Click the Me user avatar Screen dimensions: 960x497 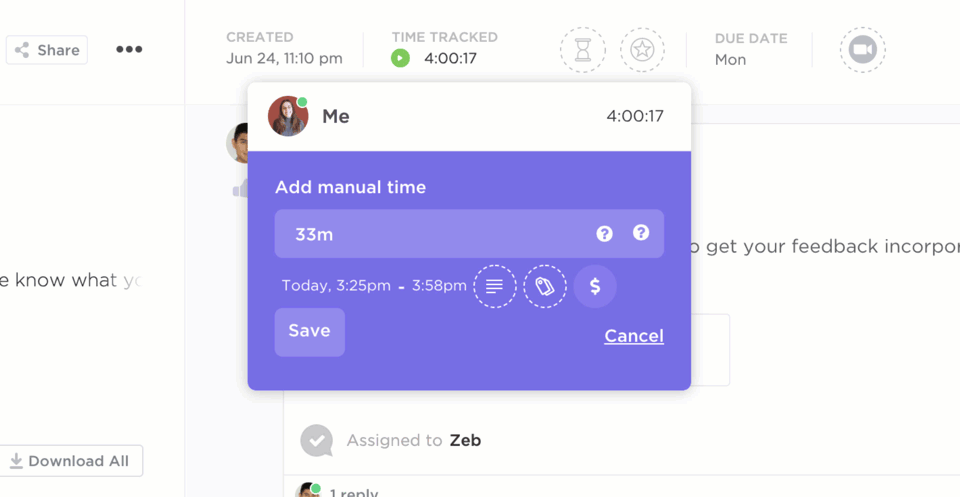[x=288, y=117]
